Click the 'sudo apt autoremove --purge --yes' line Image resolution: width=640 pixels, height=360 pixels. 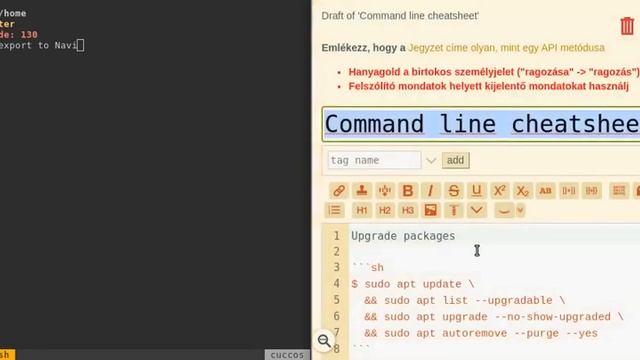click(x=481, y=333)
